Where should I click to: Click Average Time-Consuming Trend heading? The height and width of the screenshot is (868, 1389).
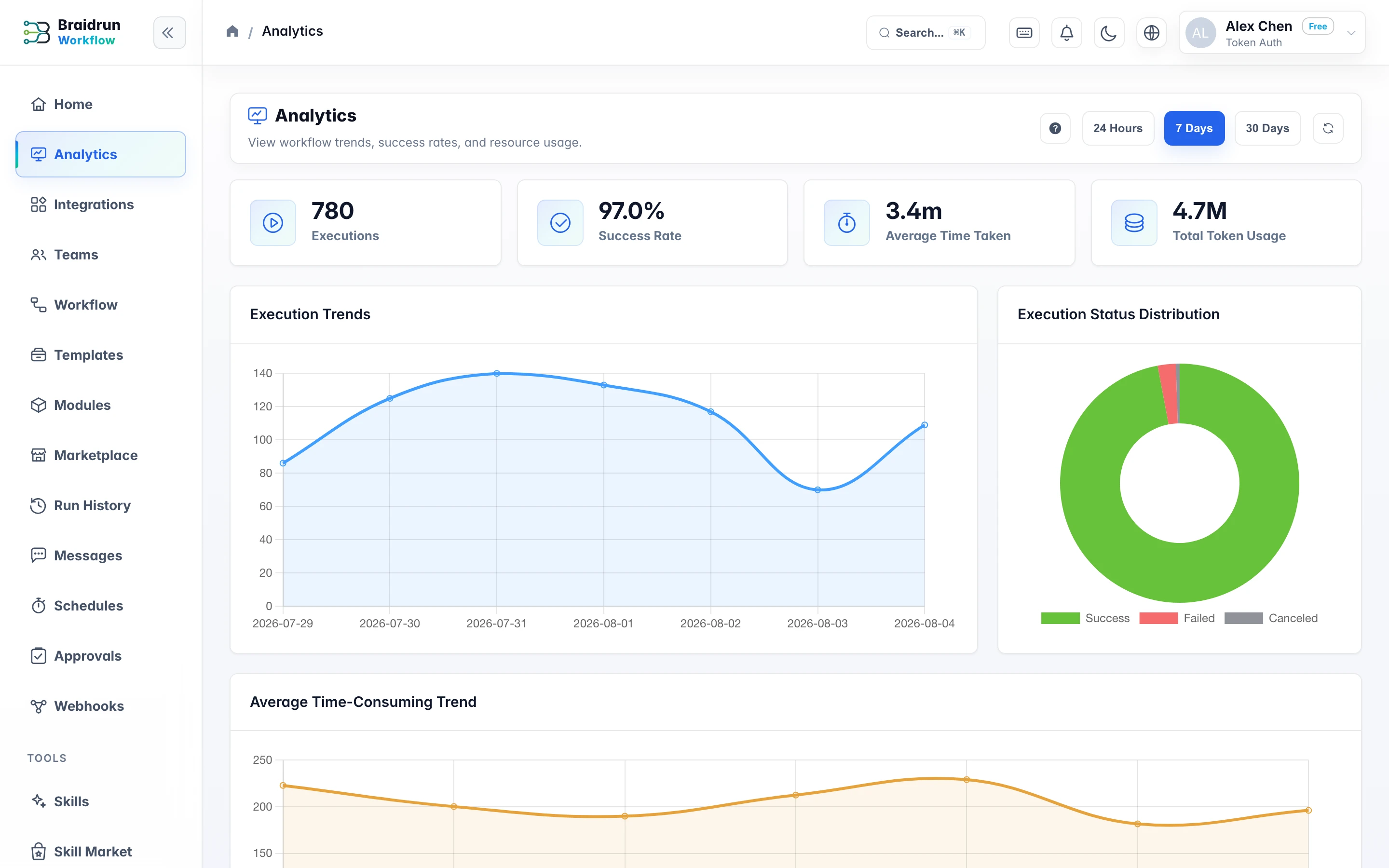[x=363, y=702]
